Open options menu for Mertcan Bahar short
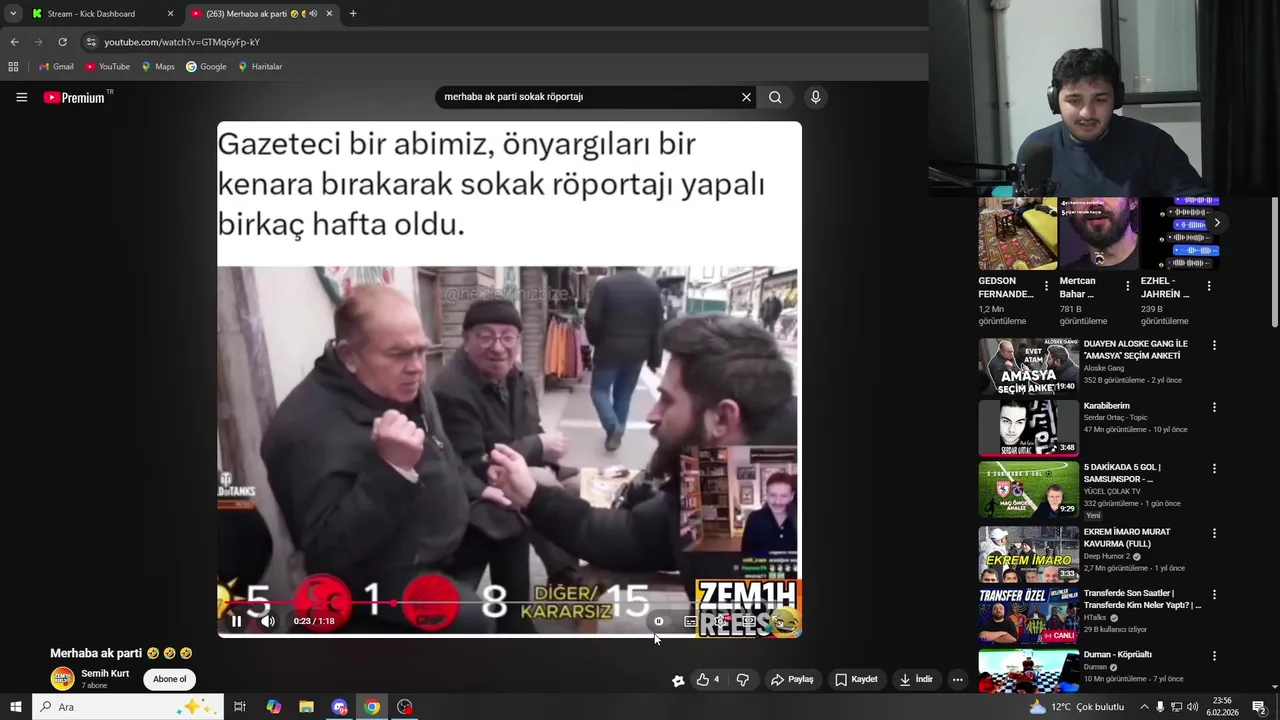This screenshot has height=720, width=1280. click(x=1127, y=286)
